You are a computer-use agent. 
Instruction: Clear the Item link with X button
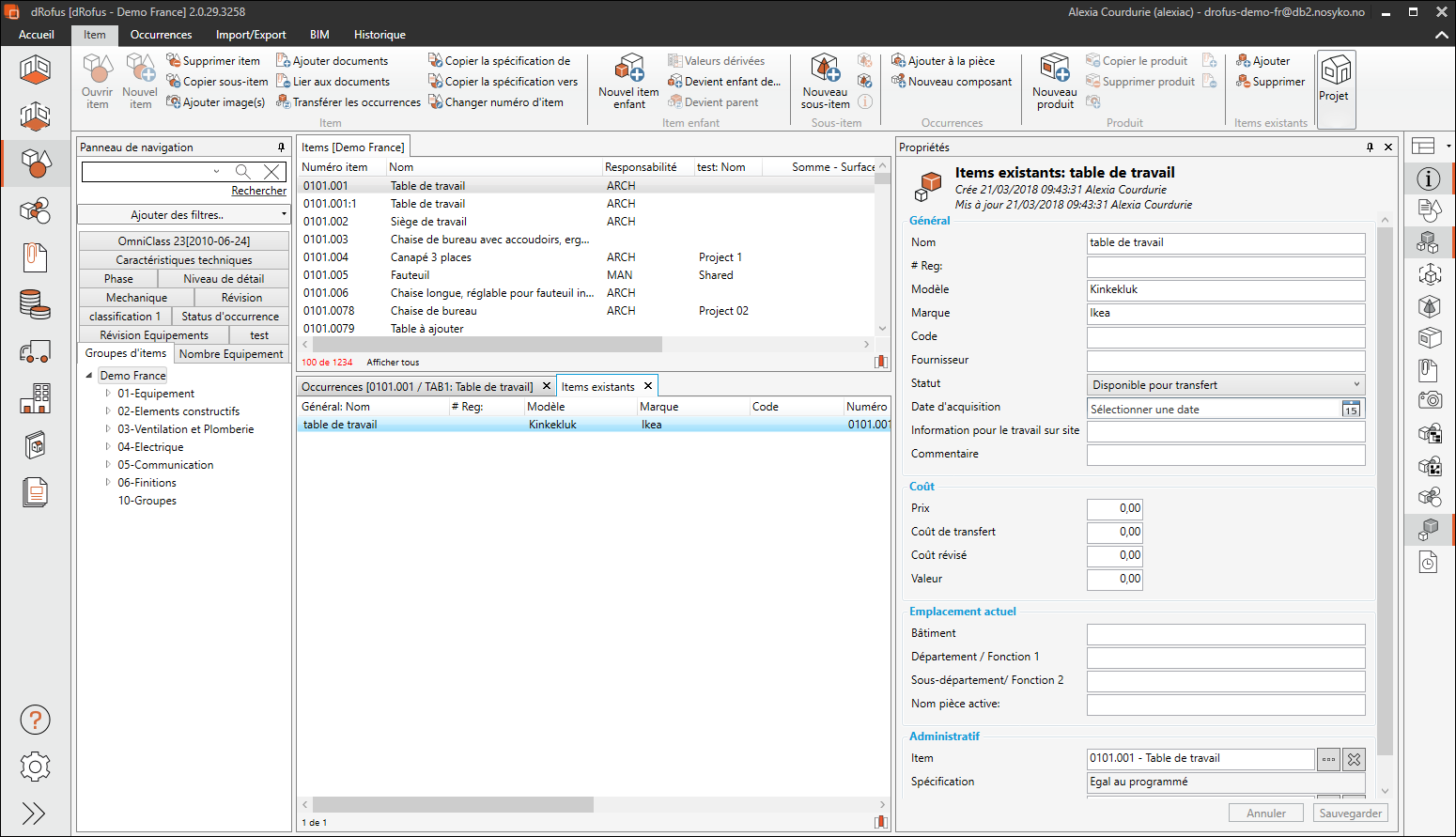coord(1354,759)
